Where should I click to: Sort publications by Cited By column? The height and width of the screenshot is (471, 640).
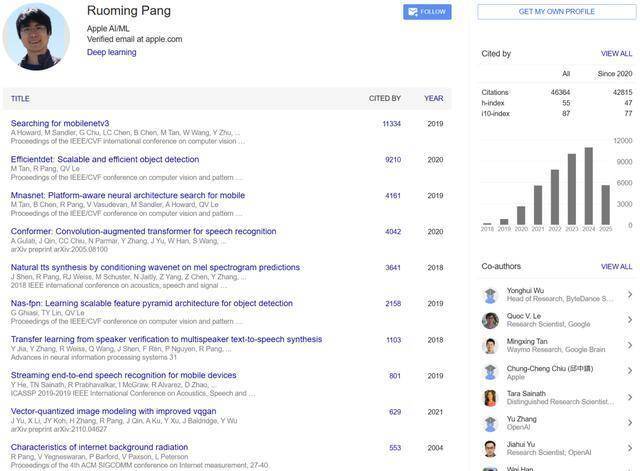tap(384, 99)
